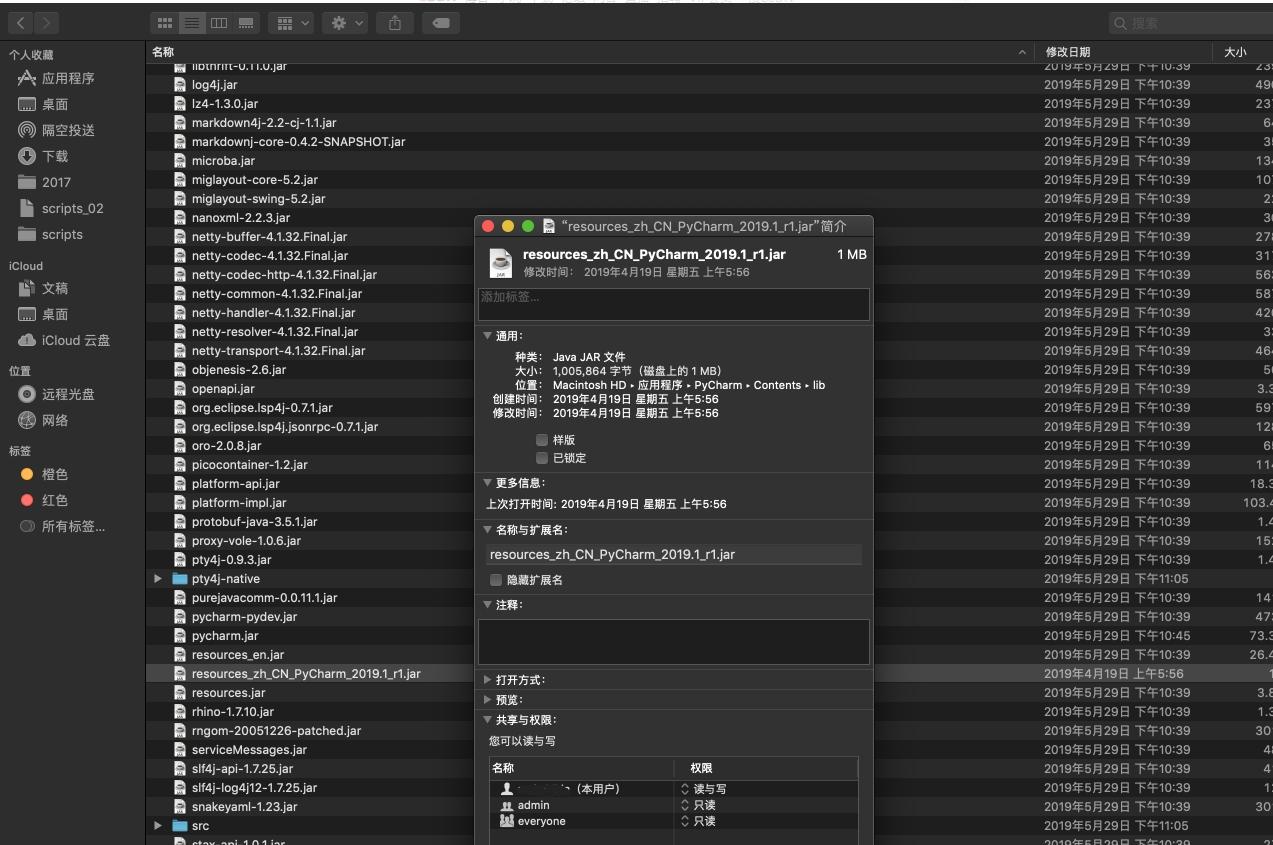The width and height of the screenshot is (1273, 845).
Task: Switch to column view in toolbar
Action: (218, 22)
